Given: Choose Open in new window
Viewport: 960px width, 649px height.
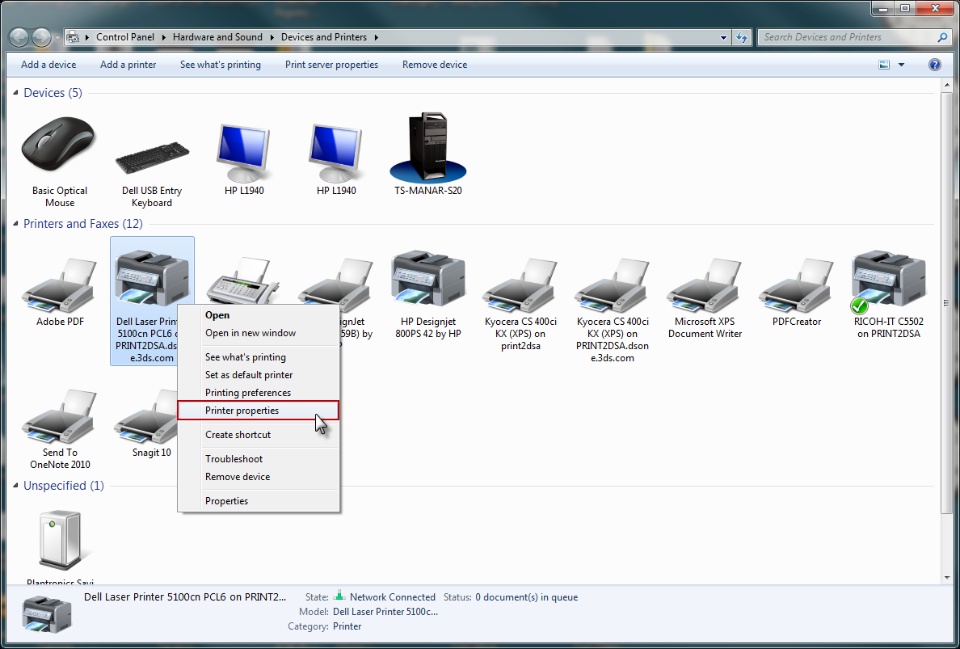Looking at the screenshot, I should 258,333.
